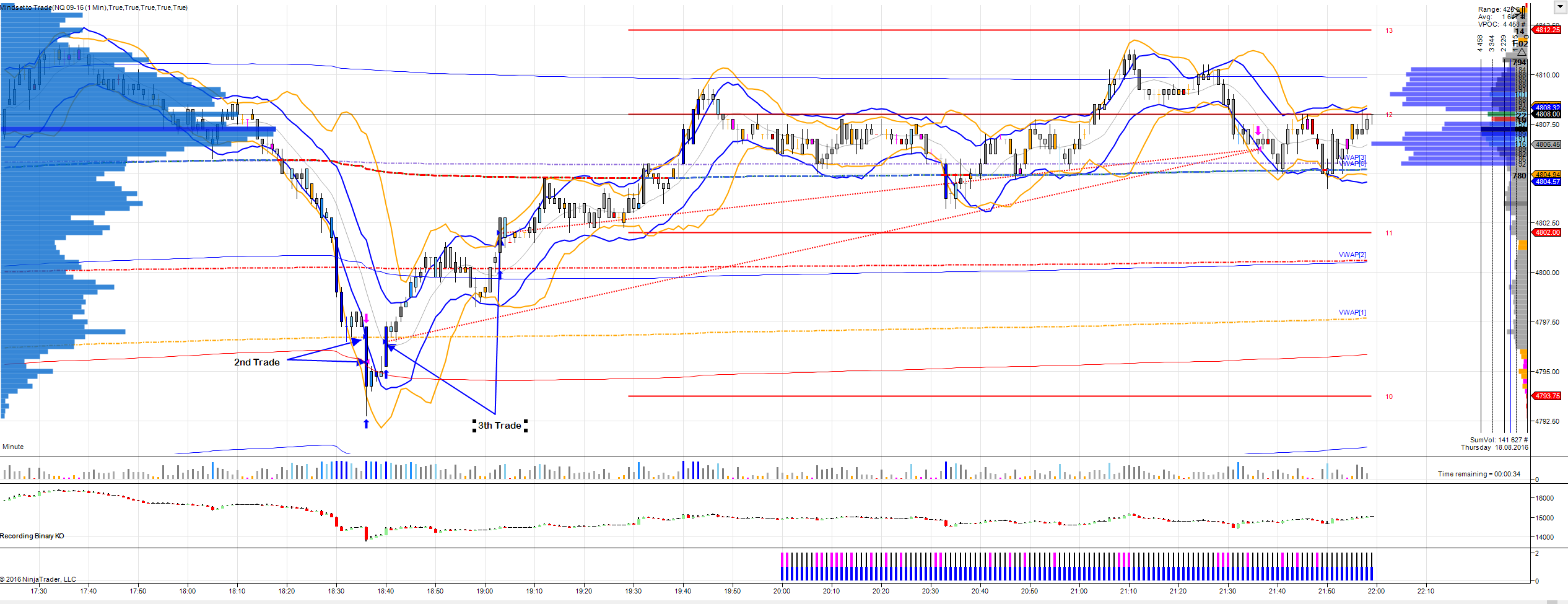The height and width of the screenshot is (604, 1568).
Task: Click the 18:30 time axis label
Action: [336, 591]
